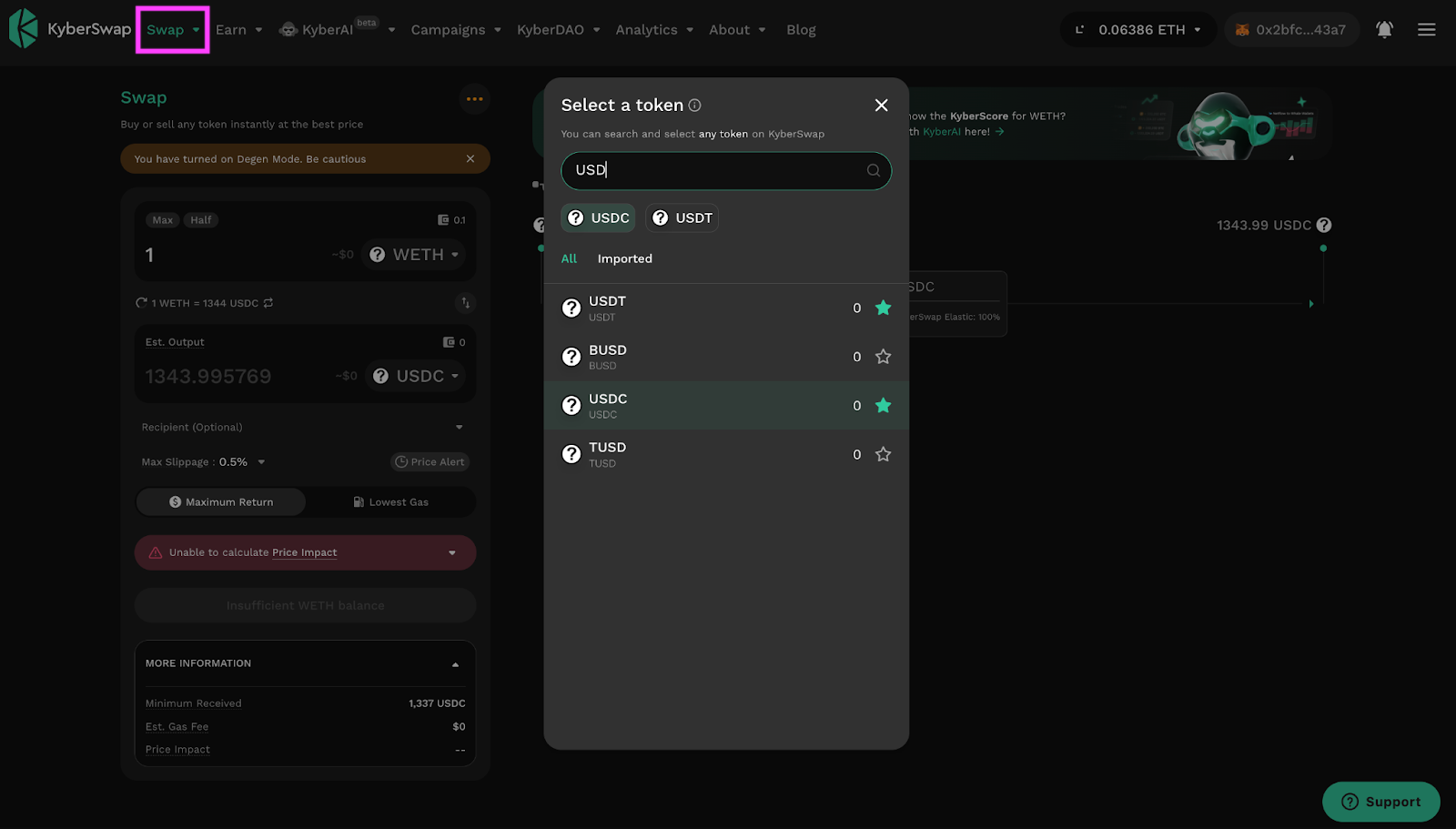1456x829 pixels.
Task: Click the Minimum Received label
Action: coord(193,703)
